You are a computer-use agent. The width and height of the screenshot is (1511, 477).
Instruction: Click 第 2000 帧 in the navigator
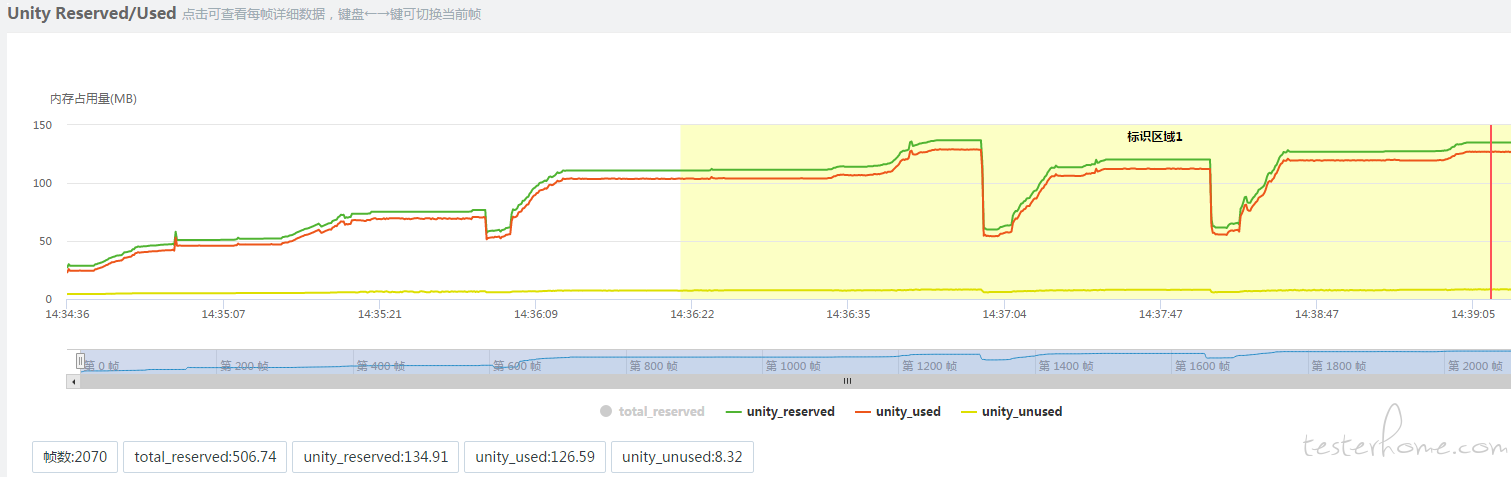point(1476,366)
